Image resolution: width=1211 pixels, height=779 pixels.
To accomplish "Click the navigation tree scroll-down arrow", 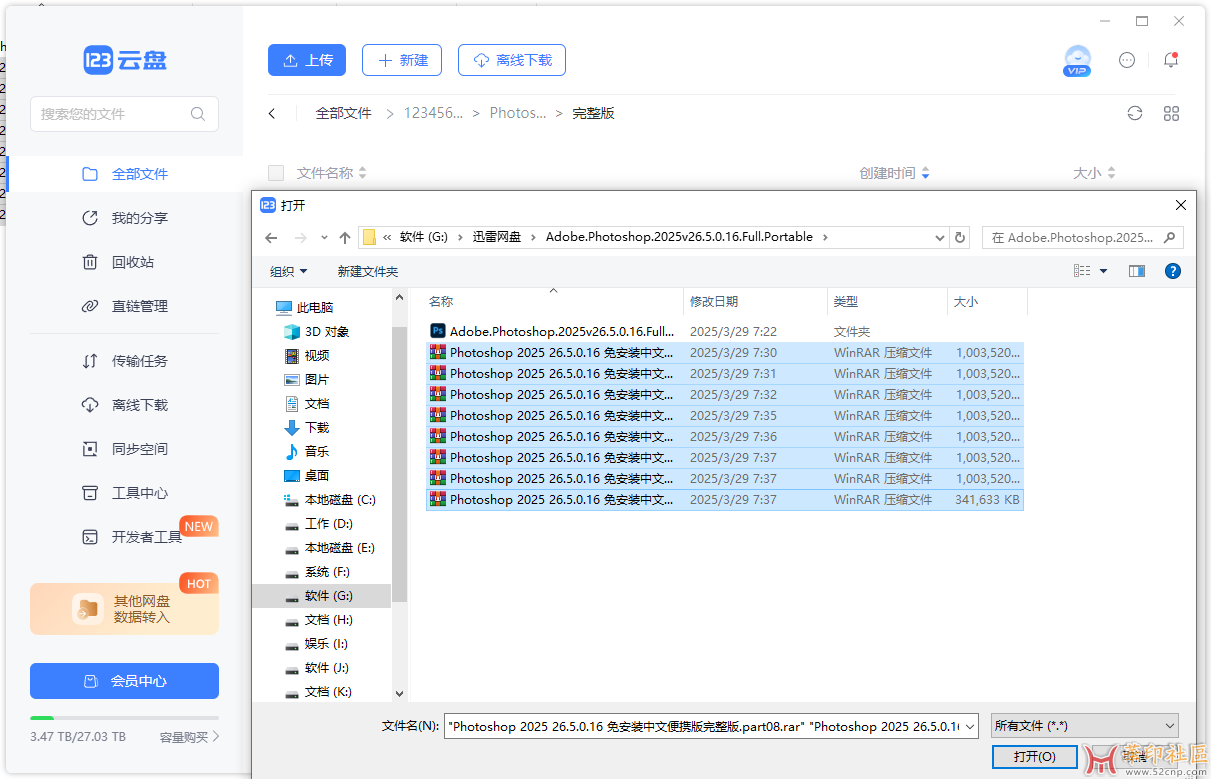I will point(400,693).
